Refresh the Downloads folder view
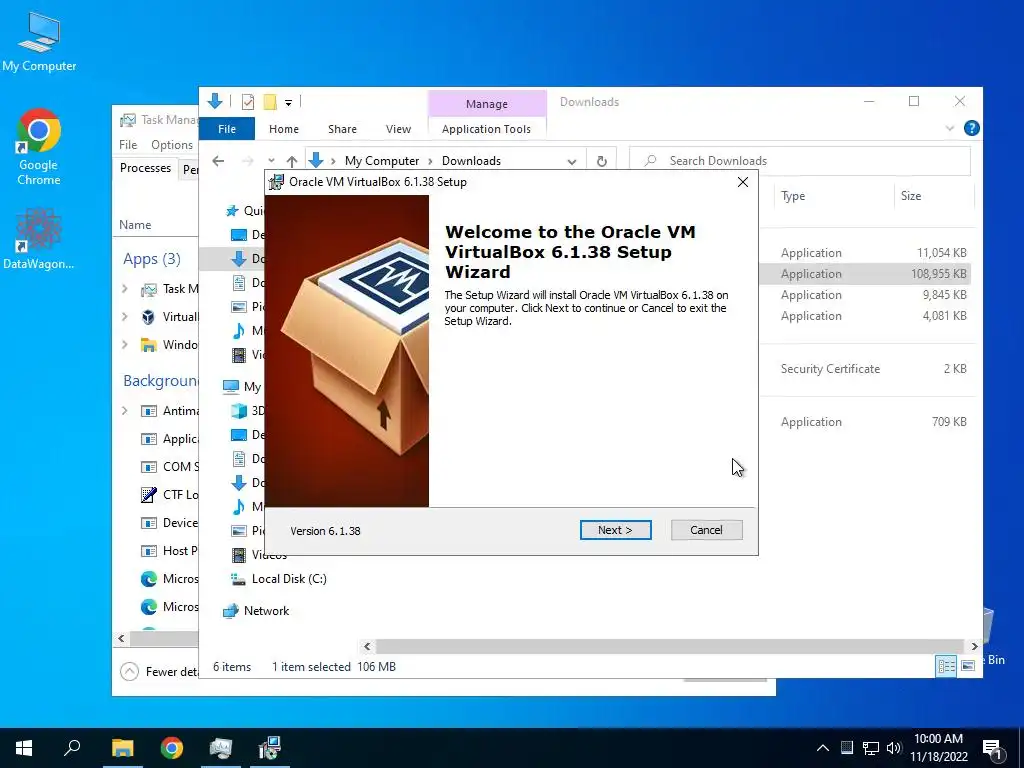The image size is (1024, 768). point(602,161)
